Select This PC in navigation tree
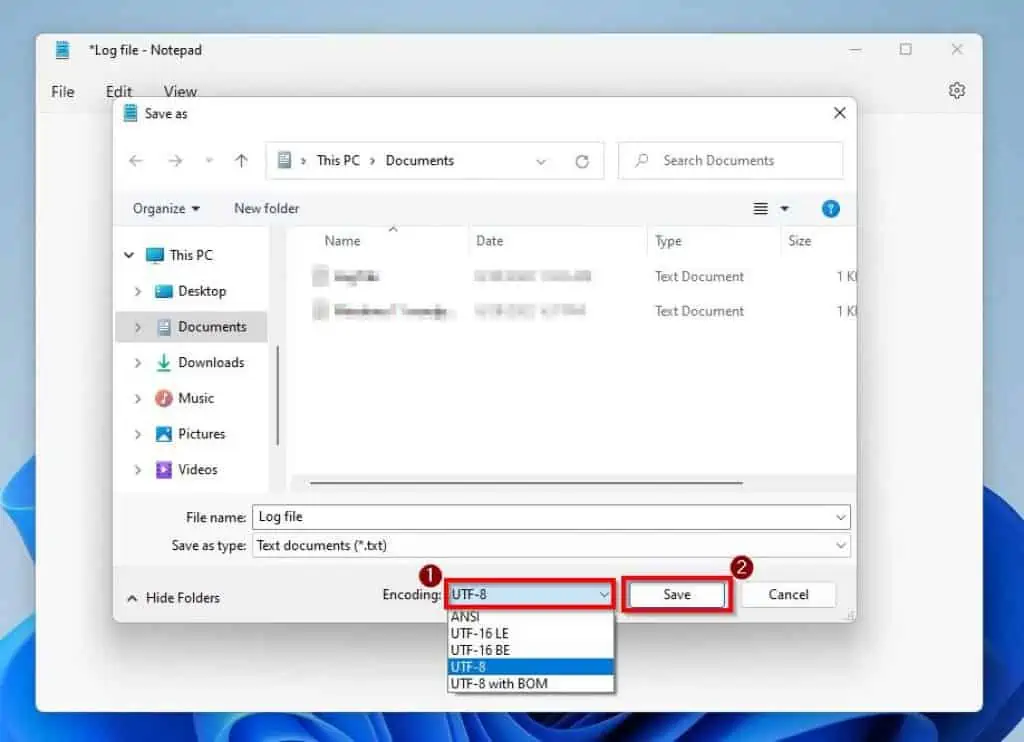Screen dimensions: 1024x742 click(x=191, y=255)
